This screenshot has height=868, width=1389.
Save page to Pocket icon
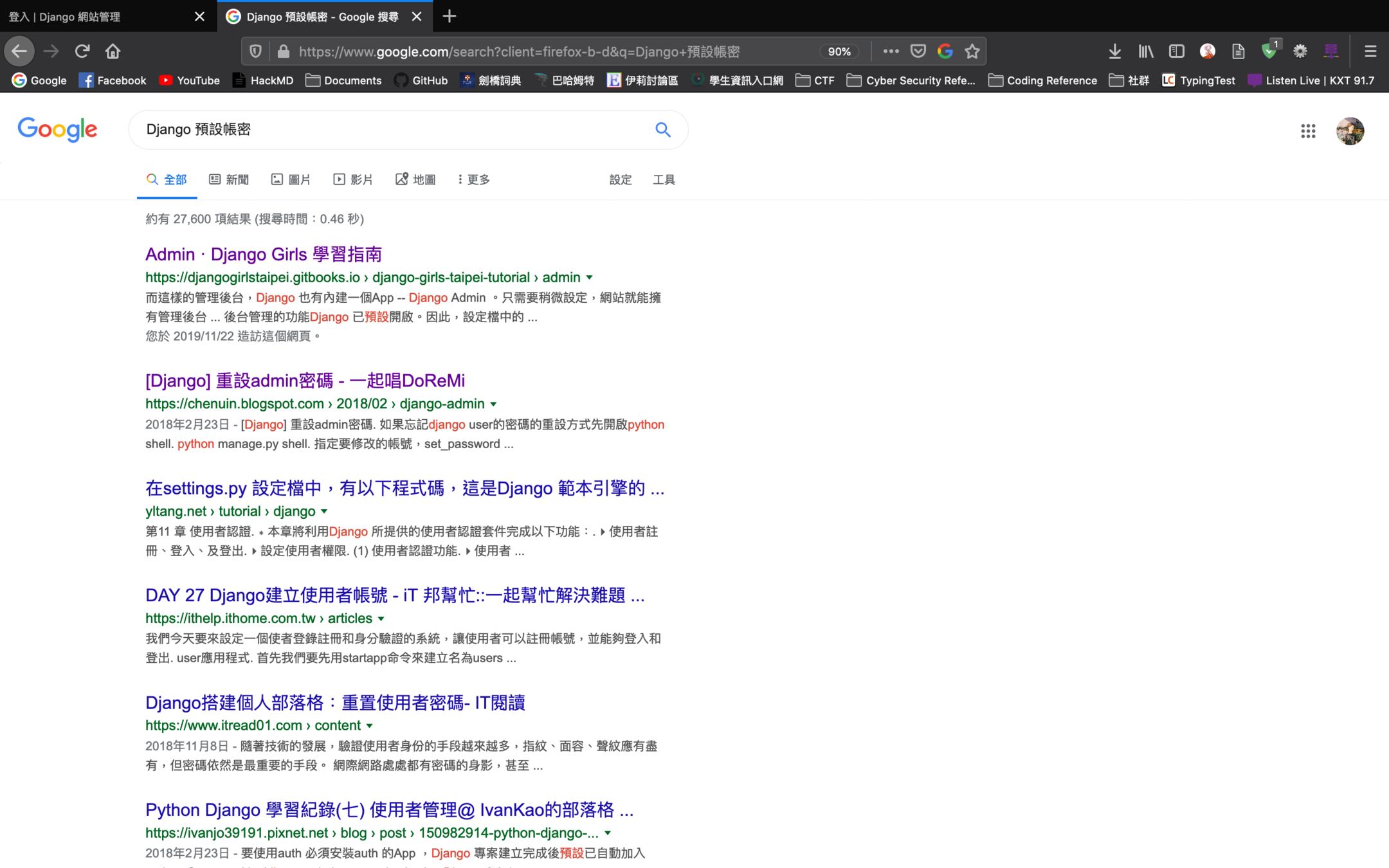pyautogui.click(x=918, y=51)
